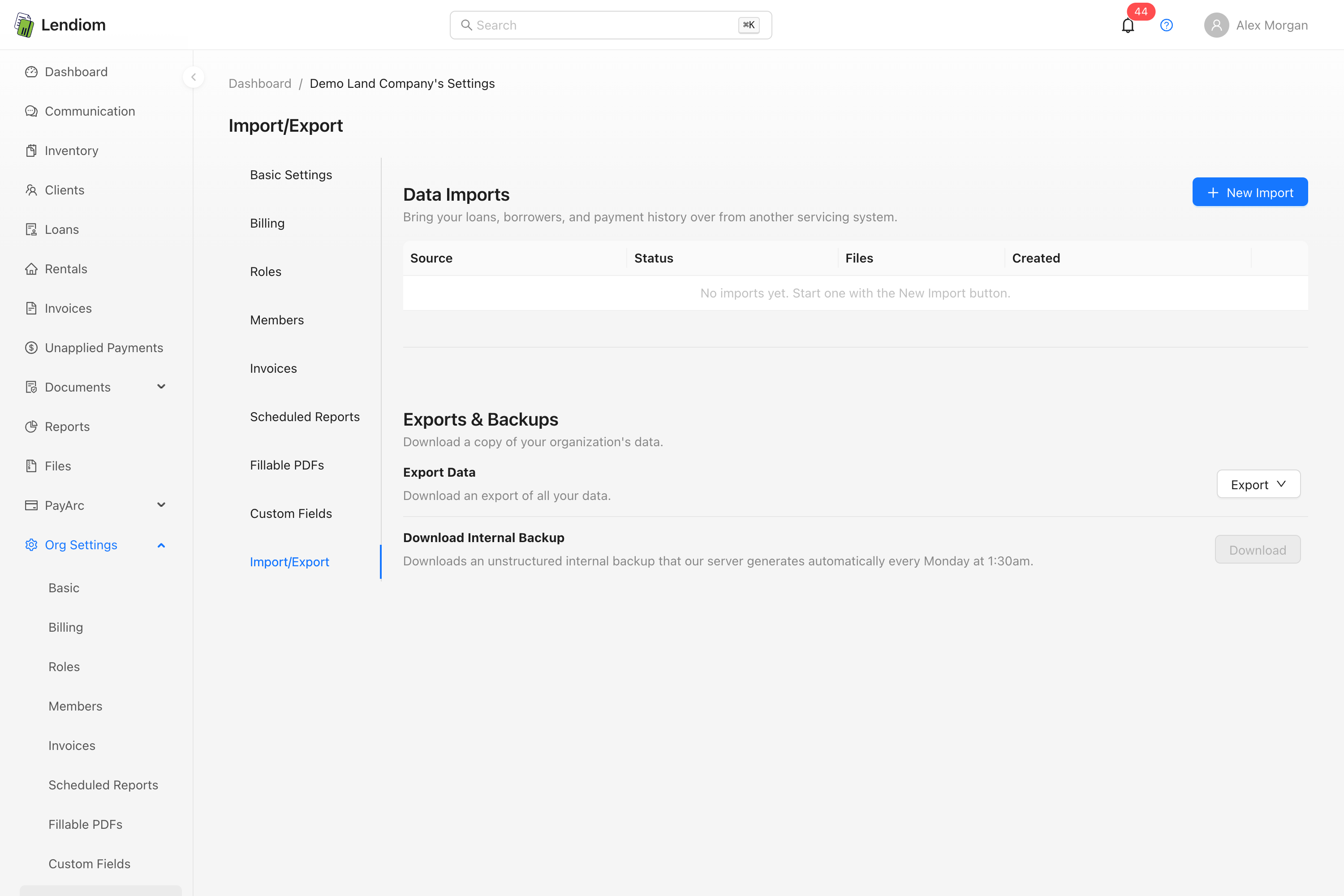The width and height of the screenshot is (1344, 896).
Task: Expand the Documents menu chevron
Action: (161, 387)
